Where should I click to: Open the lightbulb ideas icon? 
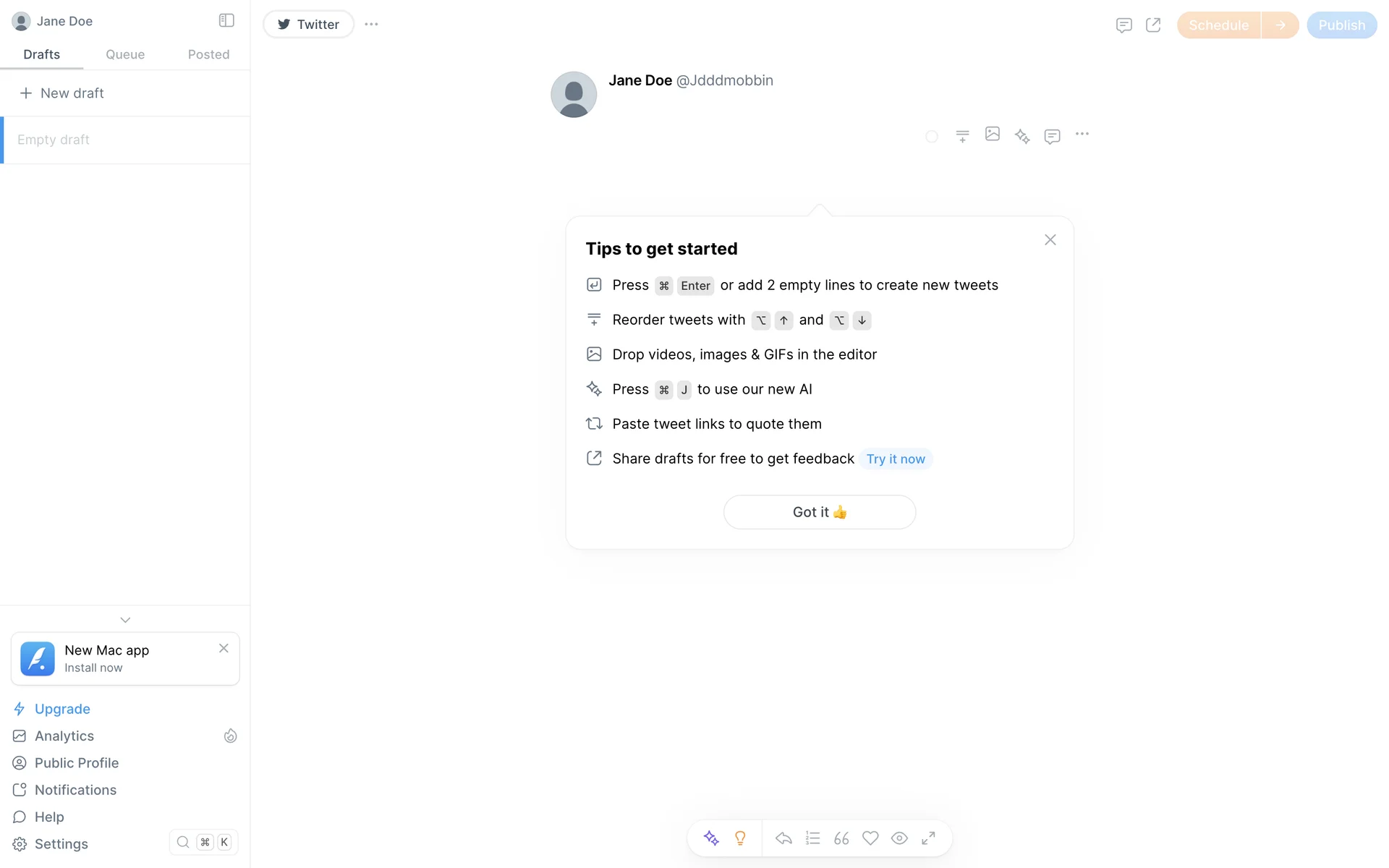pos(740,838)
